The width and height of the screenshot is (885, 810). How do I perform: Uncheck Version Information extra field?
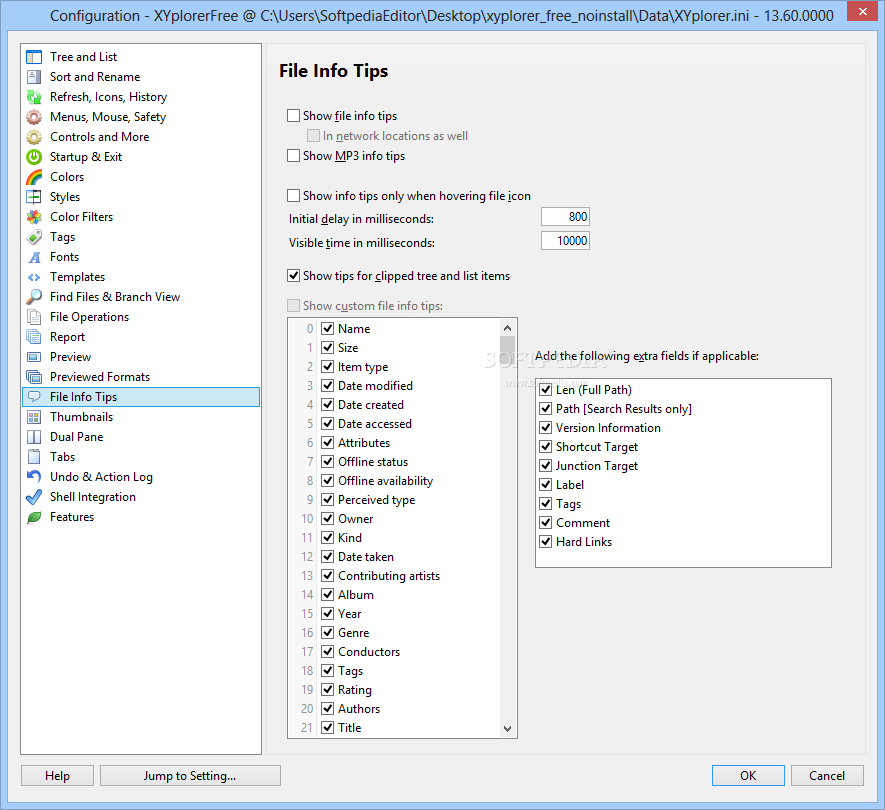tap(545, 428)
